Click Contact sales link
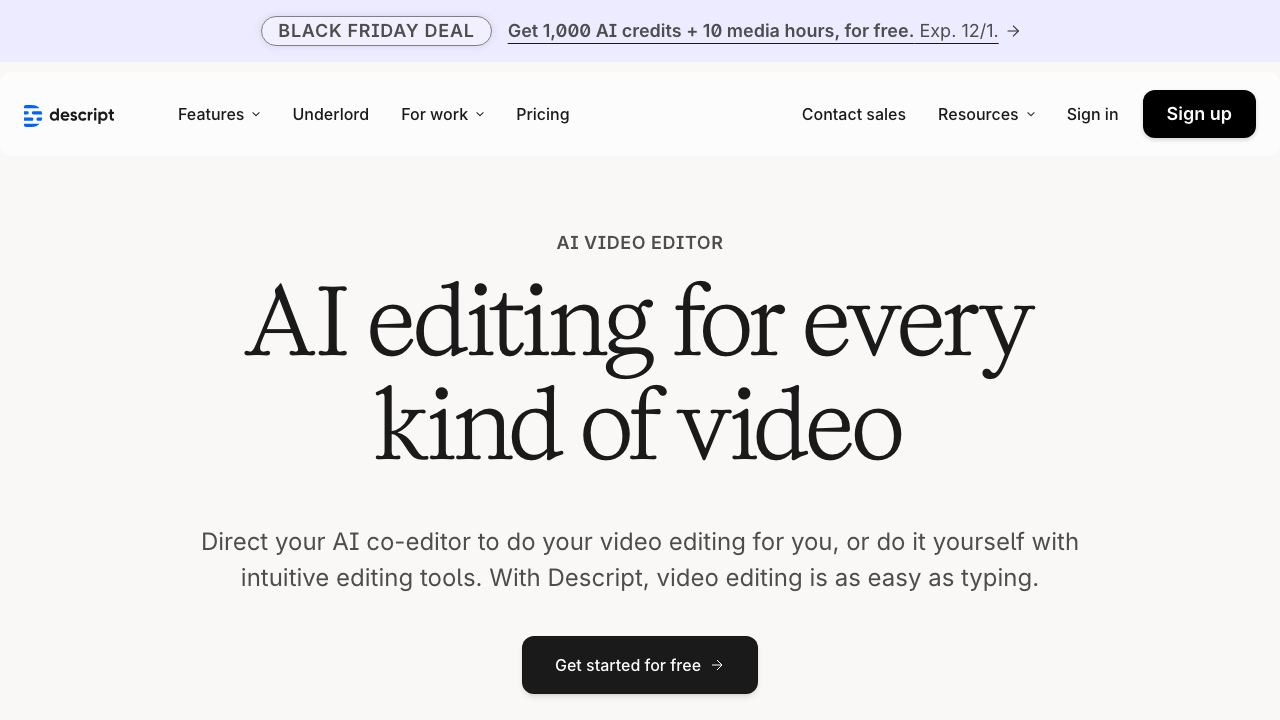The height and width of the screenshot is (720, 1280). tap(853, 114)
